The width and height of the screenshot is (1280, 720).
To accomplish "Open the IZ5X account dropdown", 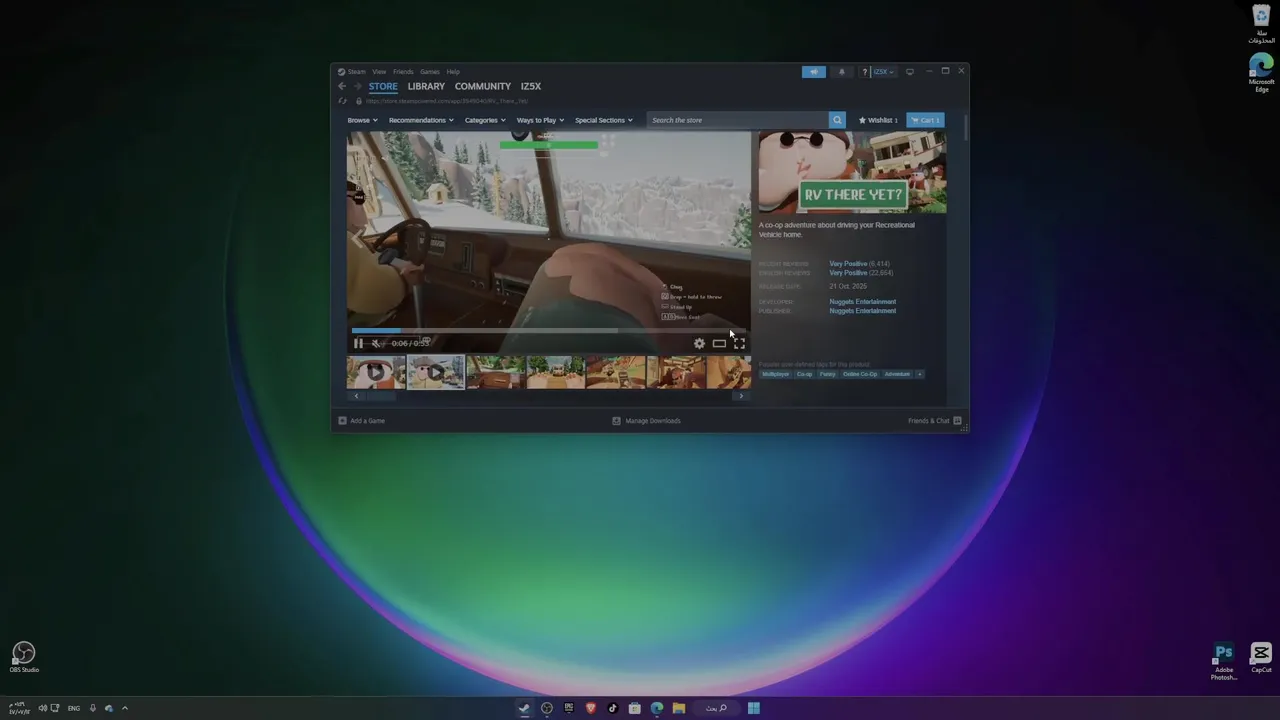I will point(883,72).
